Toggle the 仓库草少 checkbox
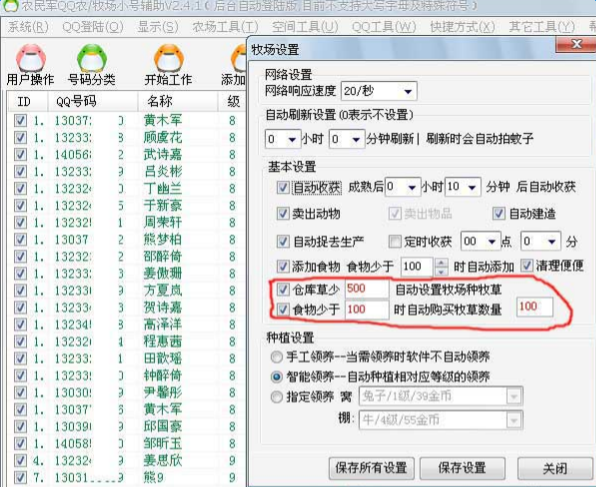 click(282, 289)
